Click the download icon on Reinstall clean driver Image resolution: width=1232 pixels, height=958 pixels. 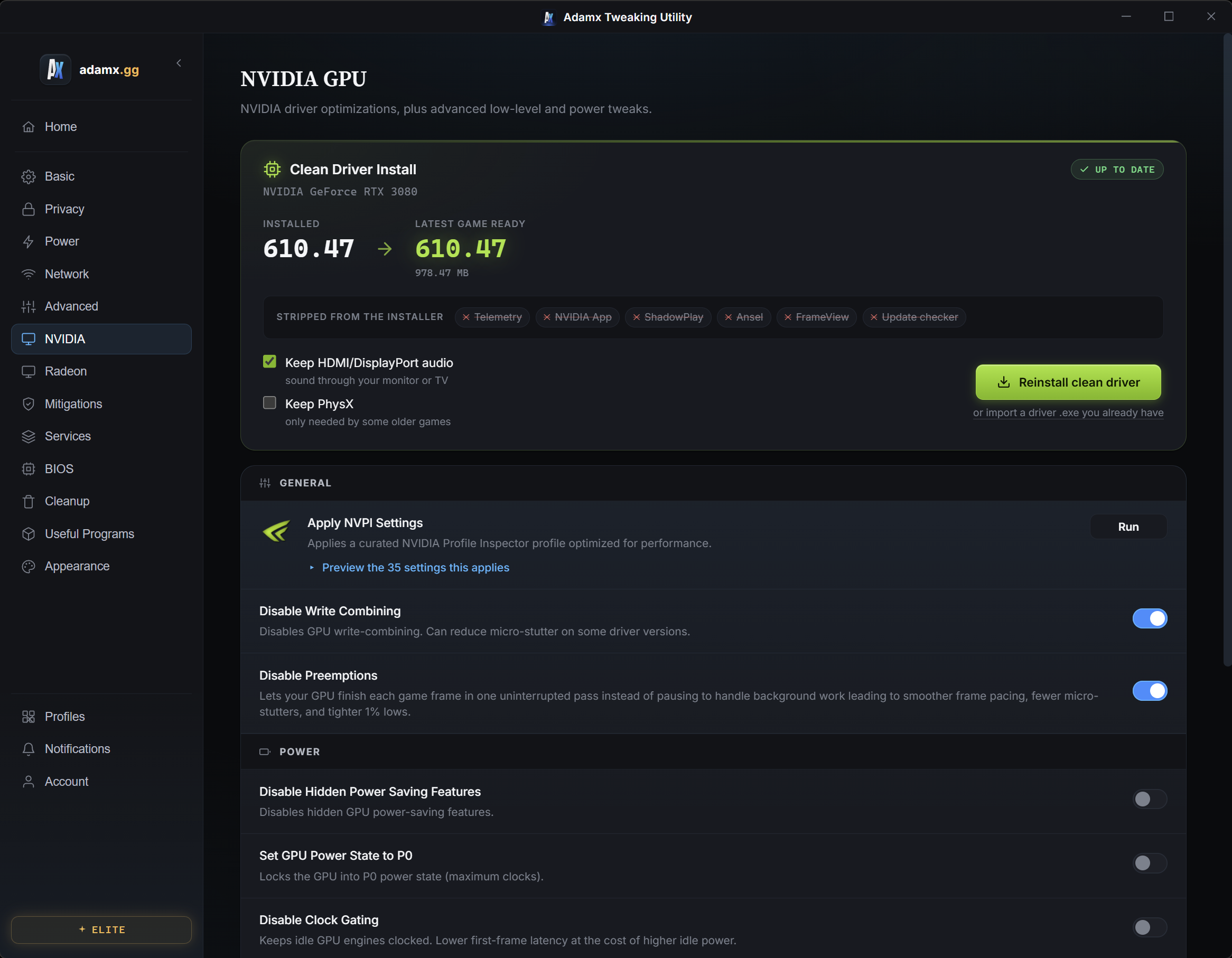(x=1004, y=382)
